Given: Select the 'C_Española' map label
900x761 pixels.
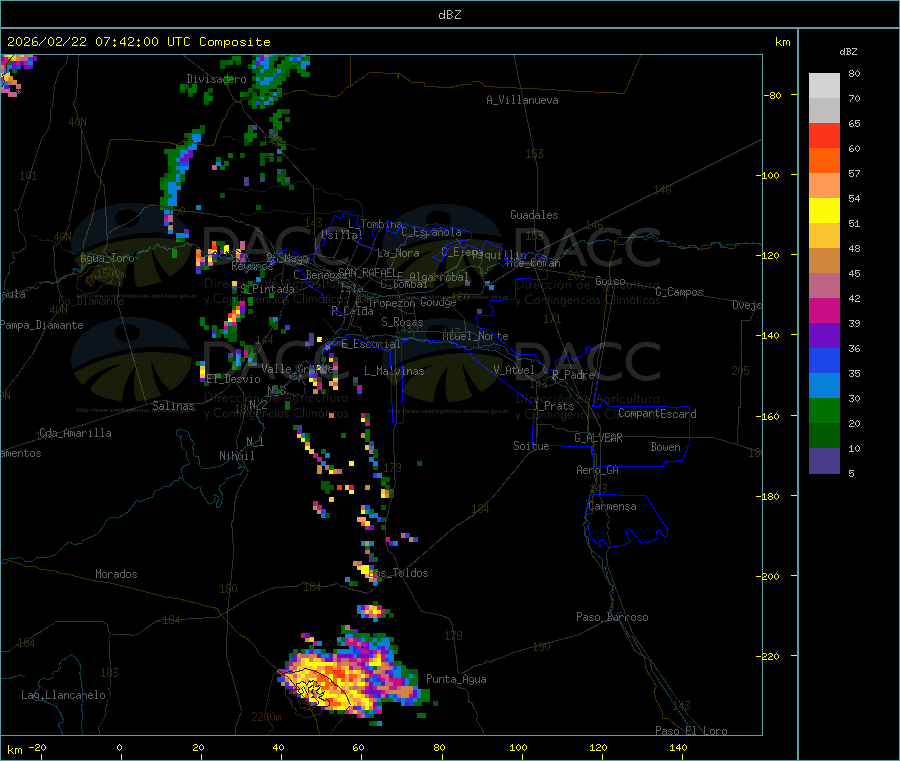Looking at the screenshot, I should click(x=431, y=232).
